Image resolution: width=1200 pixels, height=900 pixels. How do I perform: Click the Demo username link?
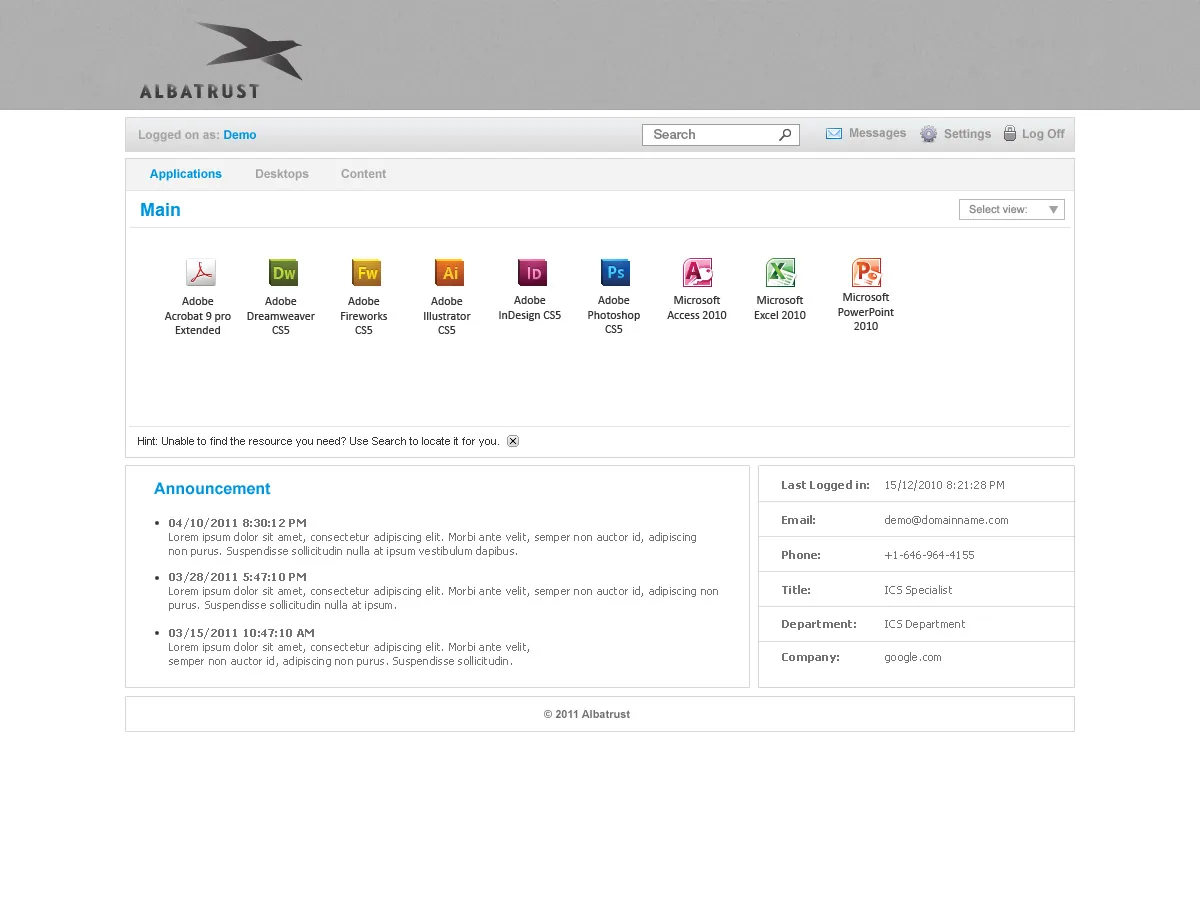click(x=240, y=135)
